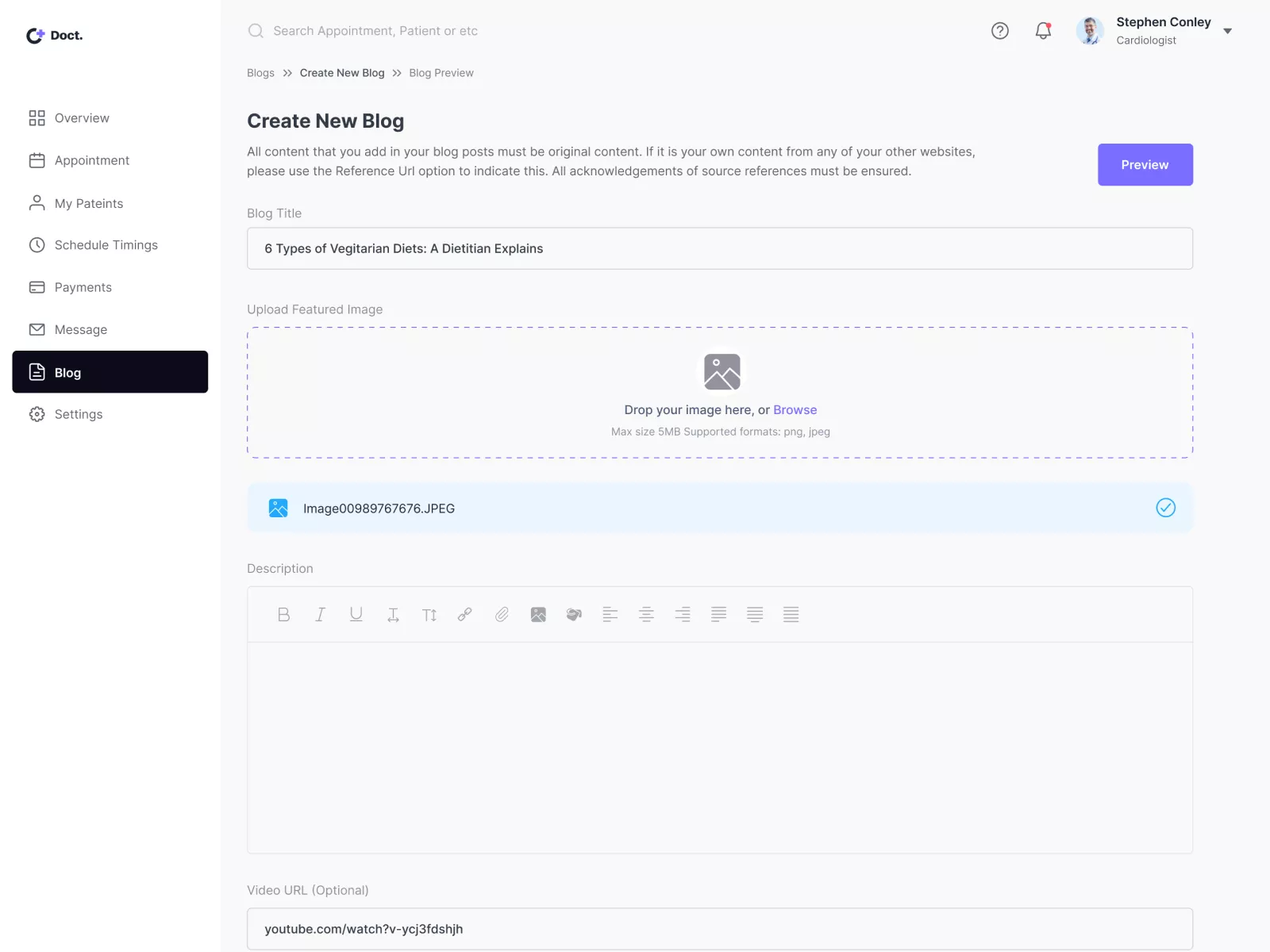Align description text right

click(x=683, y=615)
